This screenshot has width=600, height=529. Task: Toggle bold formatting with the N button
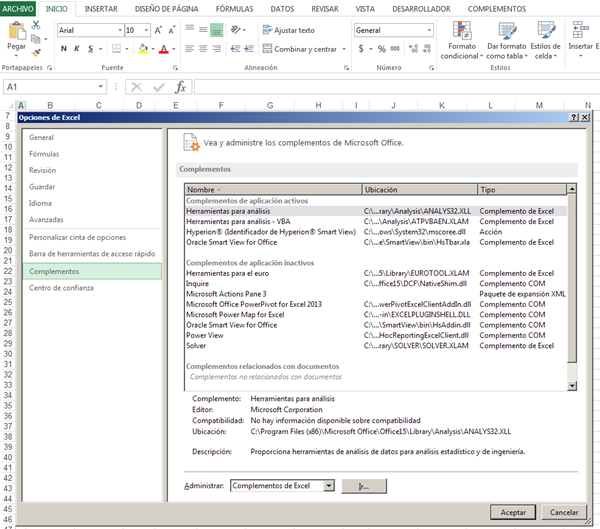click(62, 49)
